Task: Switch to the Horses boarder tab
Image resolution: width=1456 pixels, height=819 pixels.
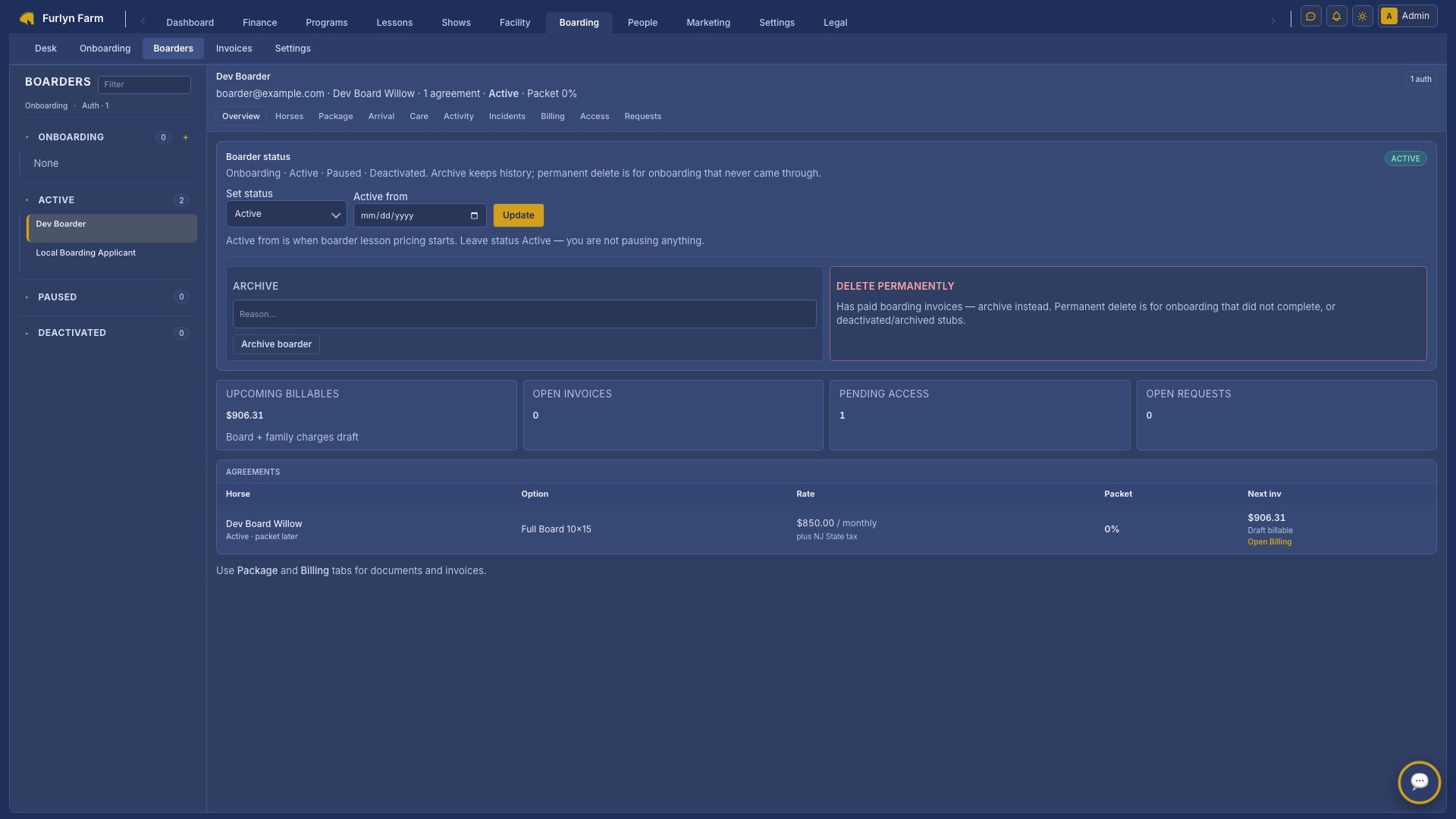Action: (x=289, y=116)
